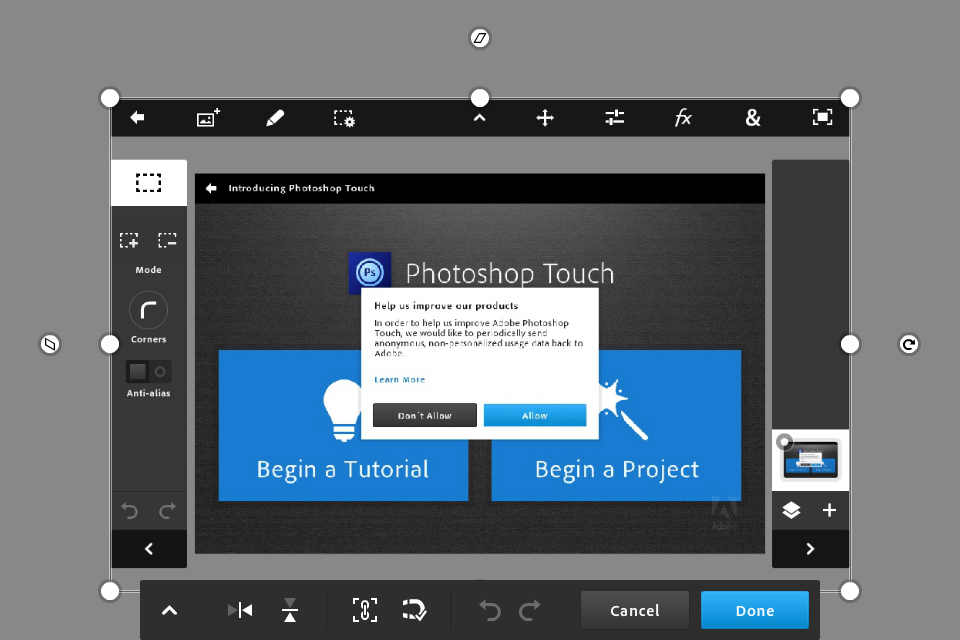Tap the rotate-and-confirm icon in the transform bar

pyautogui.click(x=414, y=610)
